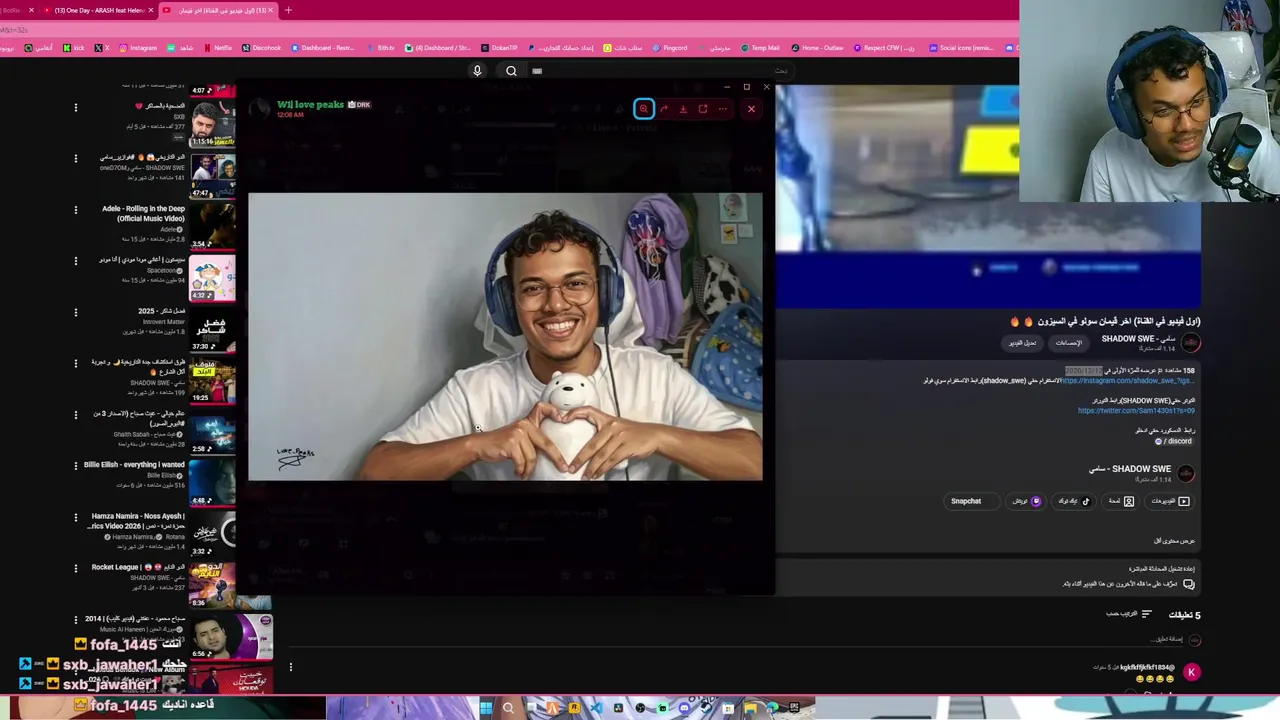This screenshot has width=1280, height=720.
Task: Open the Home - Outlaw bookmark
Action: pos(817,48)
